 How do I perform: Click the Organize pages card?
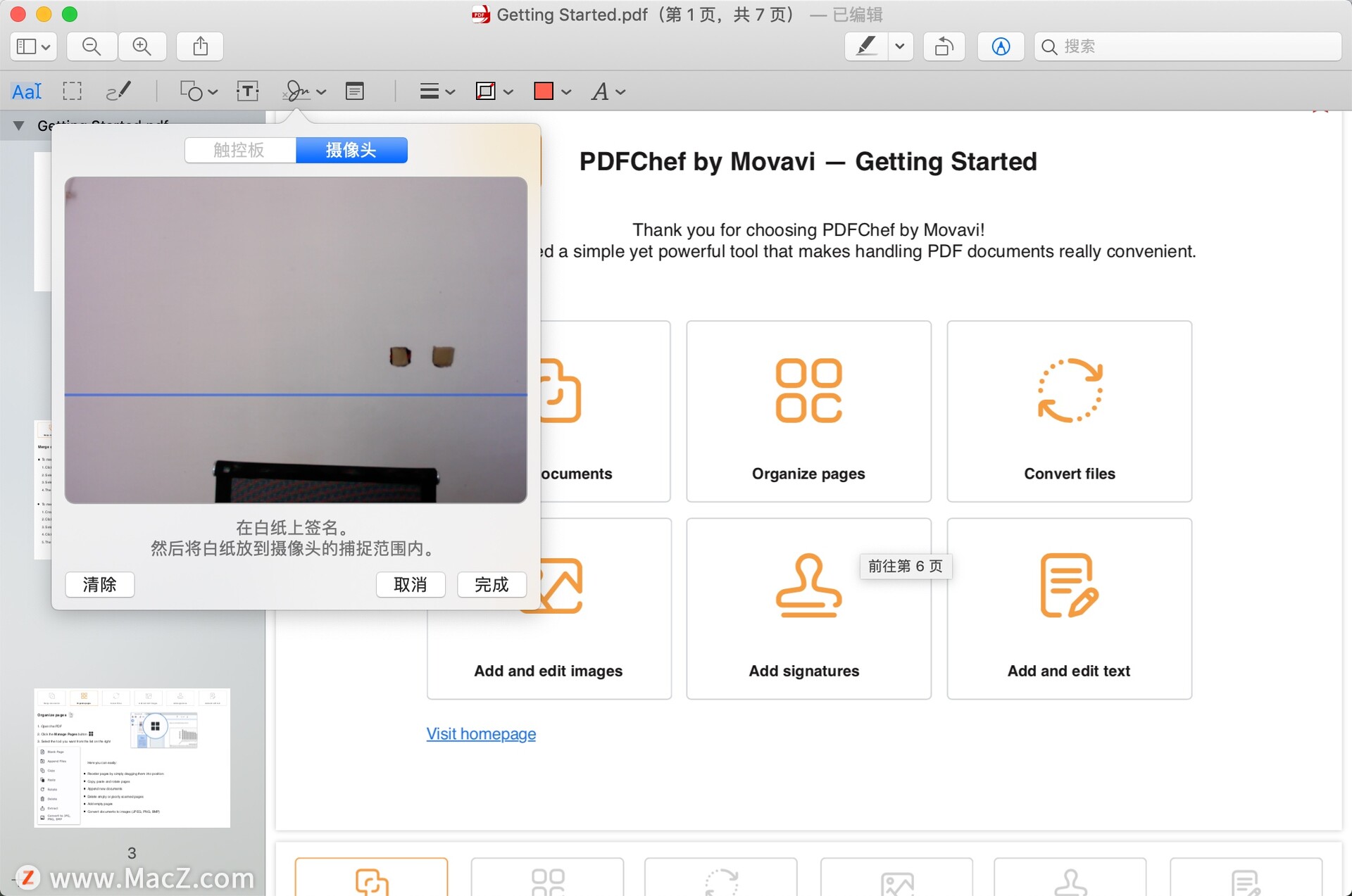tap(808, 411)
